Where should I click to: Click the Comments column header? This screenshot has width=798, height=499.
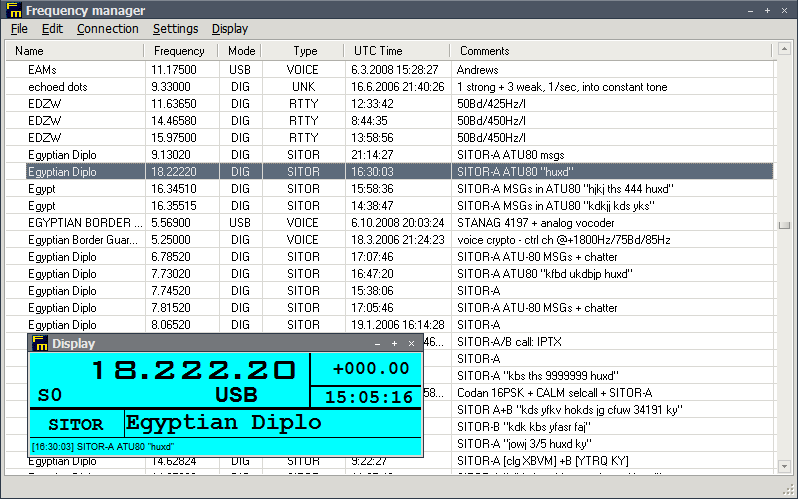click(x=484, y=50)
